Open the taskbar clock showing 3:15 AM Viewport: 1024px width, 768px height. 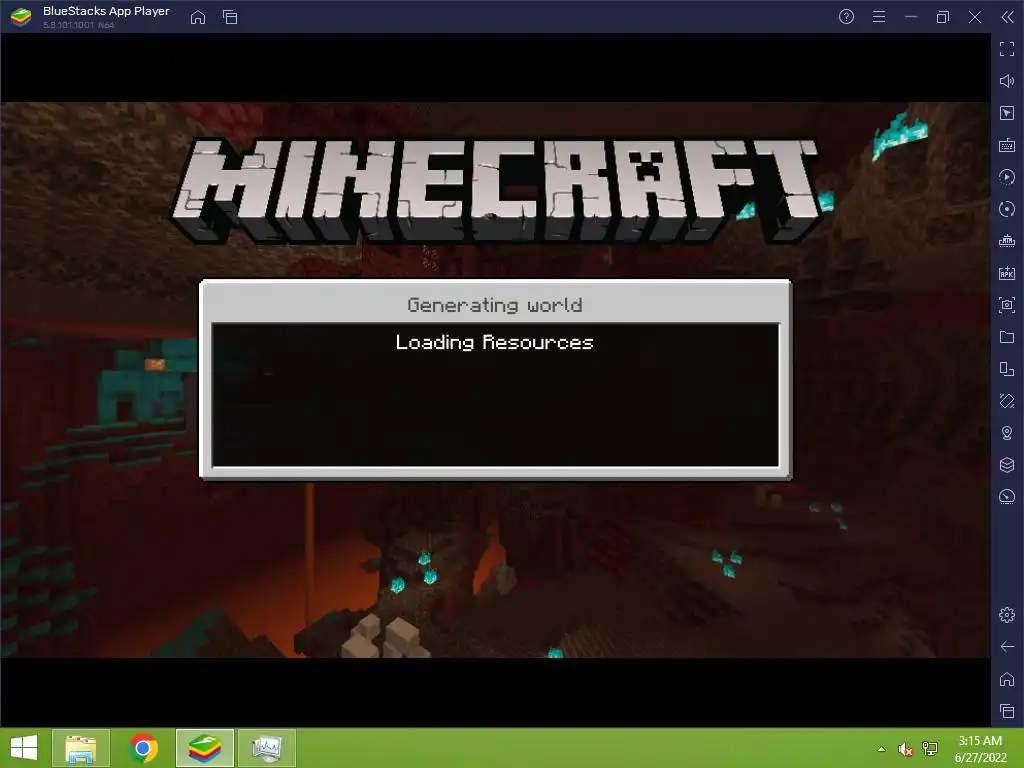tap(980, 748)
